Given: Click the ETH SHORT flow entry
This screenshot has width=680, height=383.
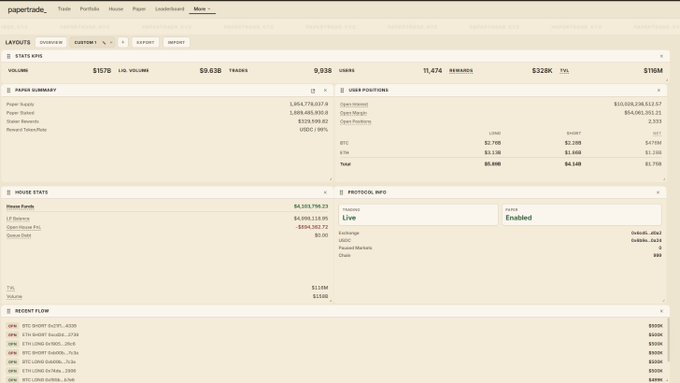Looking at the screenshot, I should tap(334, 335).
